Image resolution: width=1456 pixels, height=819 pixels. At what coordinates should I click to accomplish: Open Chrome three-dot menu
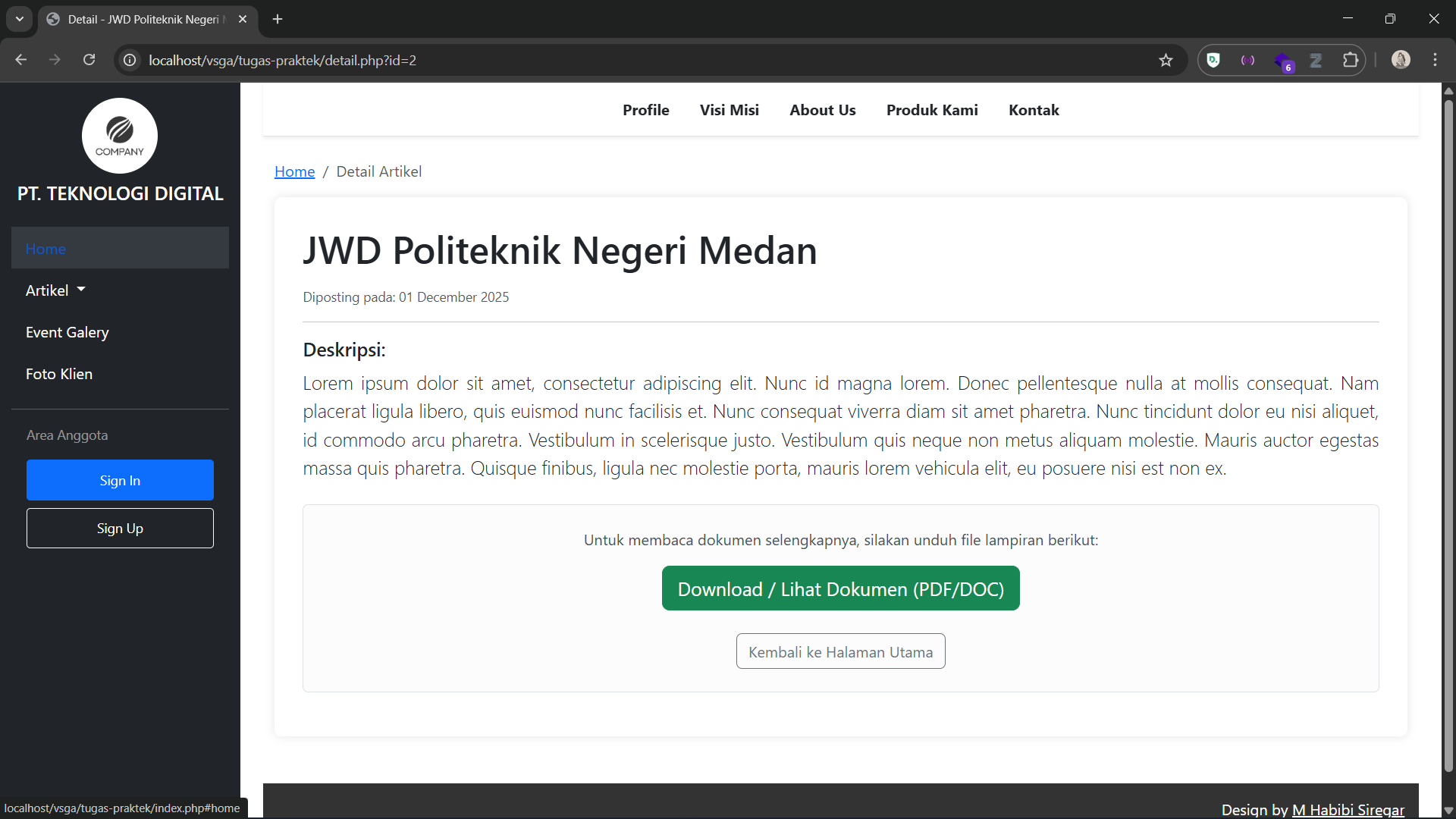point(1435,60)
